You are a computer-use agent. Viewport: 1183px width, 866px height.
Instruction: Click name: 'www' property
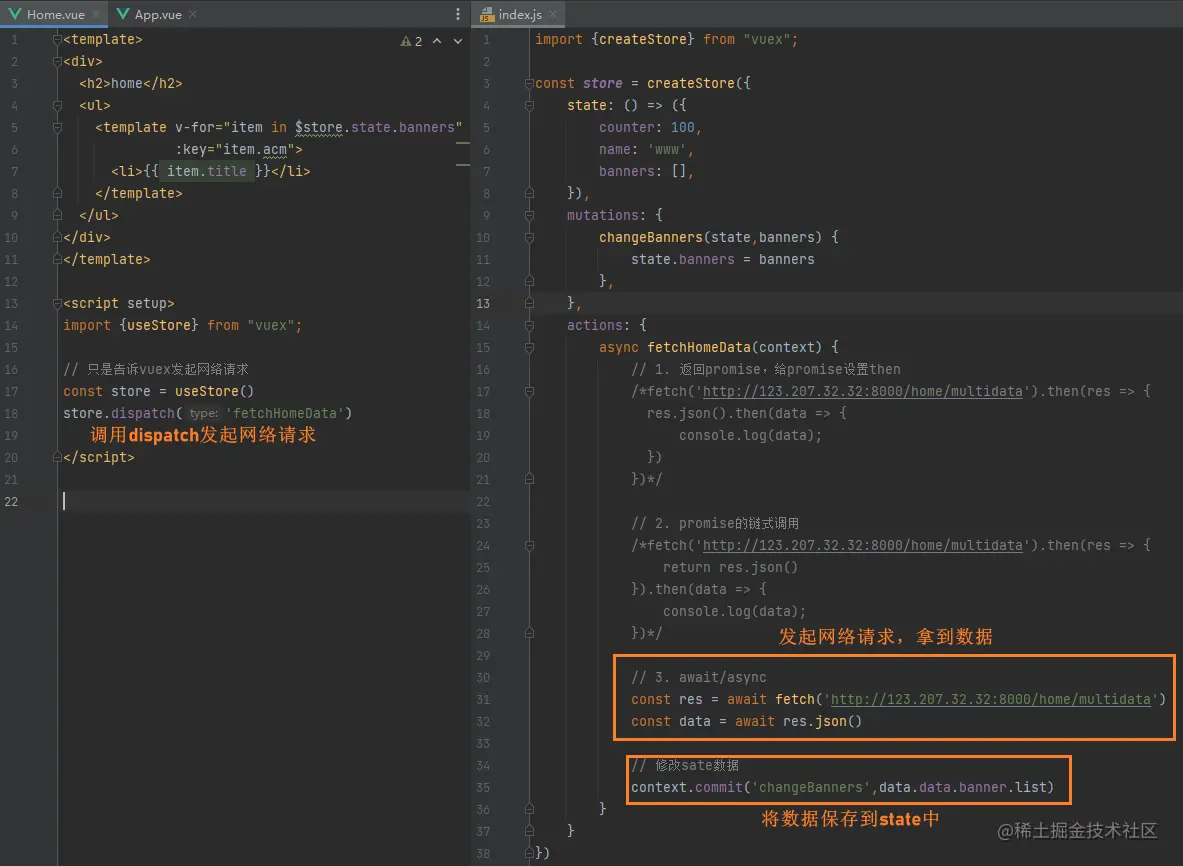(647, 149)
